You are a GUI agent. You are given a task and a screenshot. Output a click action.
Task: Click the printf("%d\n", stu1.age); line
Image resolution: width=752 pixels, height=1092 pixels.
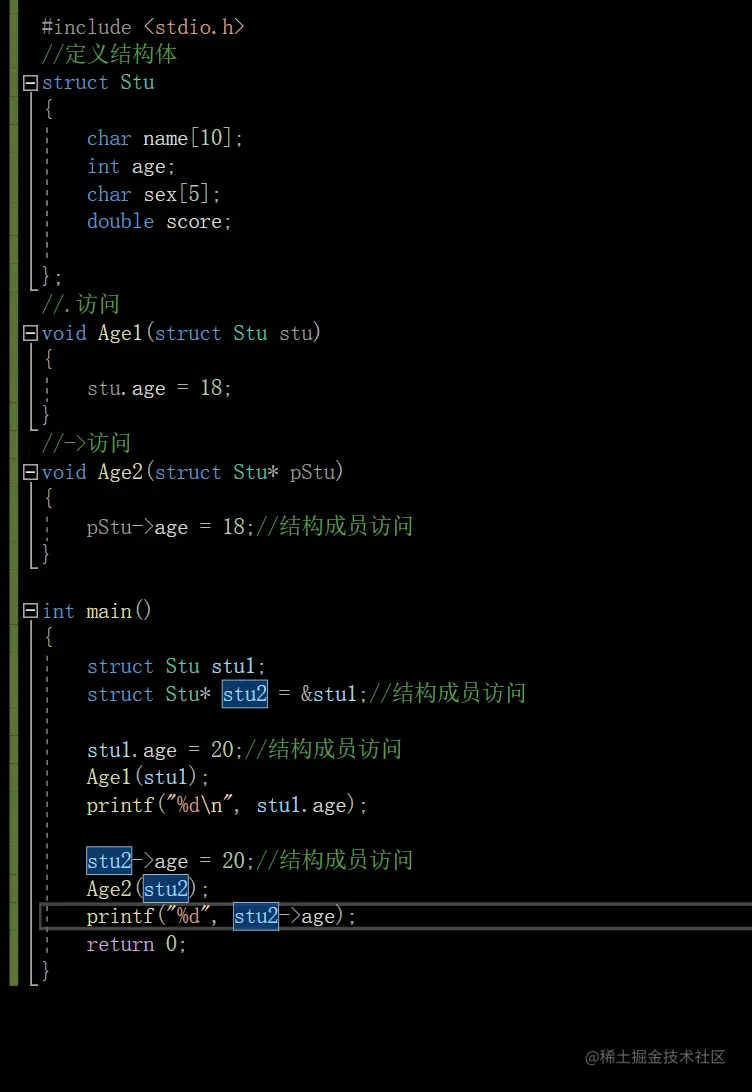point(227,806)
